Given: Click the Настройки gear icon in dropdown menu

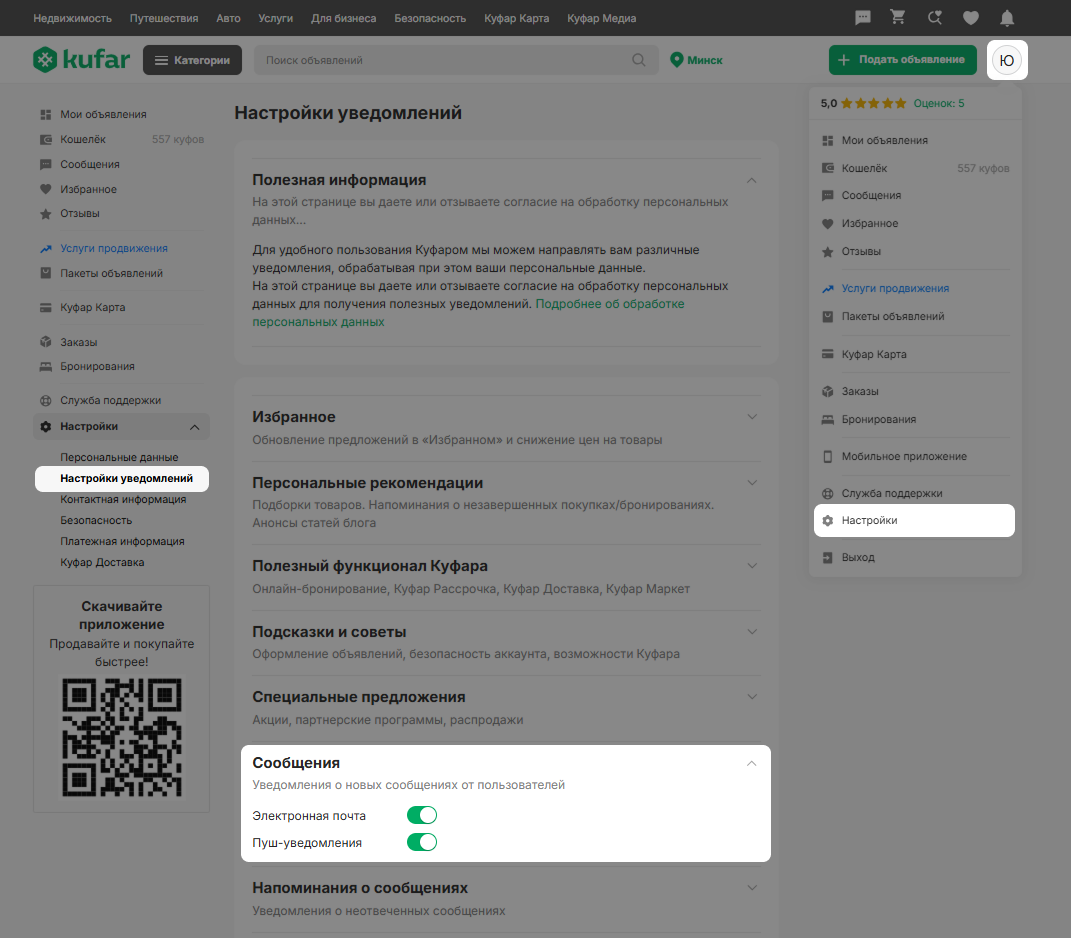Looking at the screenshot, I should (828, 521).
